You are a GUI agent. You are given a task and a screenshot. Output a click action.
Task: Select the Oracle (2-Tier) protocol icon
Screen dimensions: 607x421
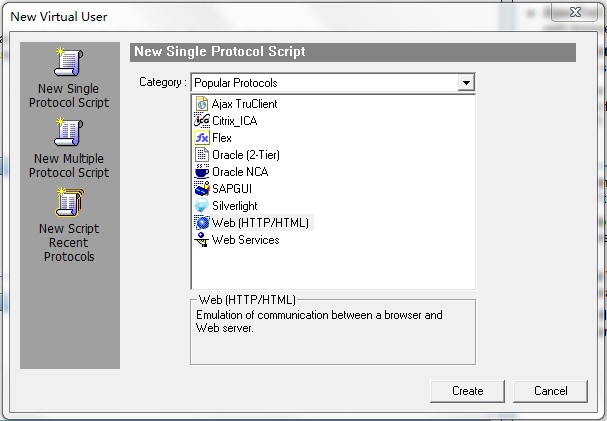[x=202, y=155]
